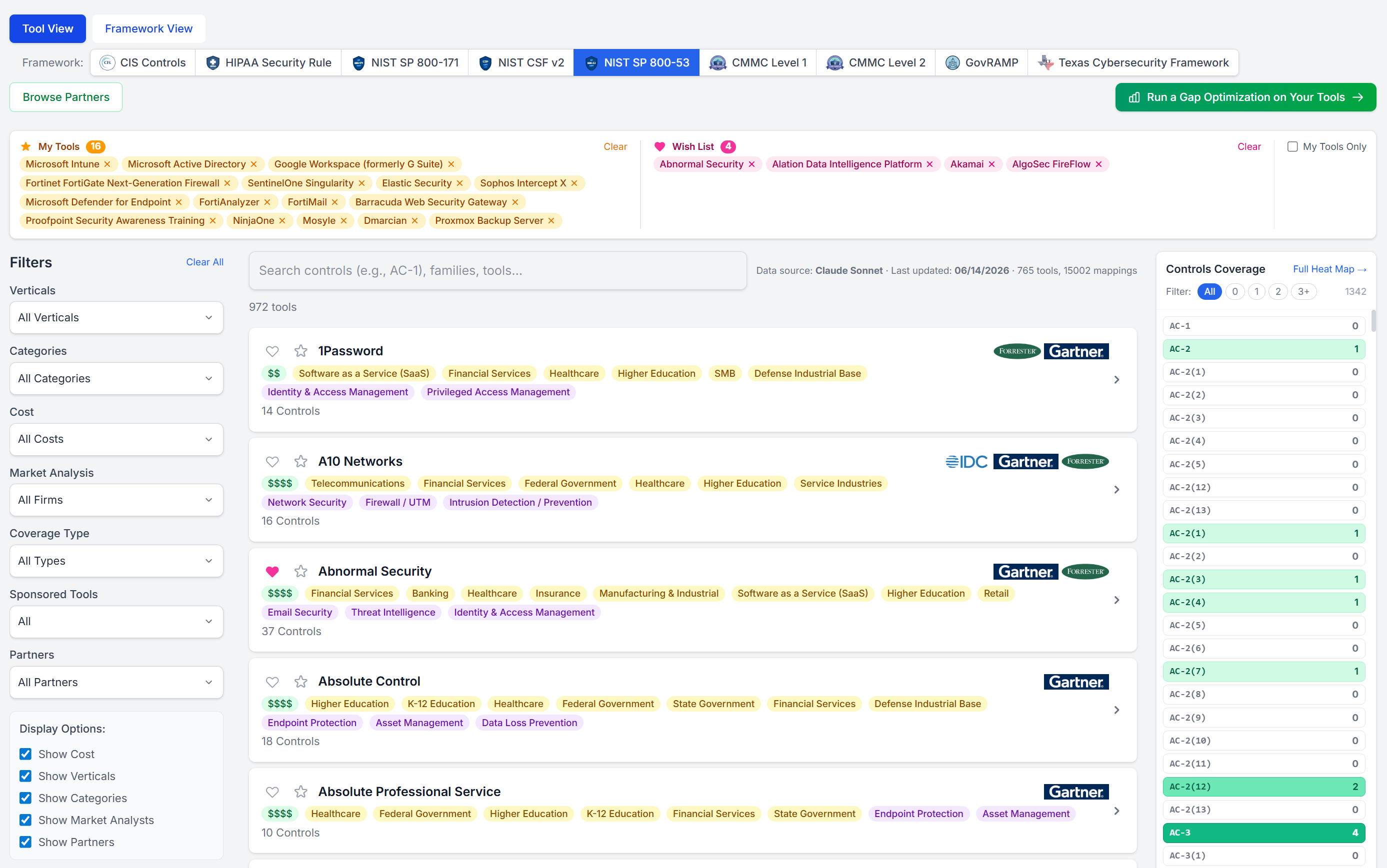
Task: Star Abnormal Security as my tool
Action: [x=300, y=572]
